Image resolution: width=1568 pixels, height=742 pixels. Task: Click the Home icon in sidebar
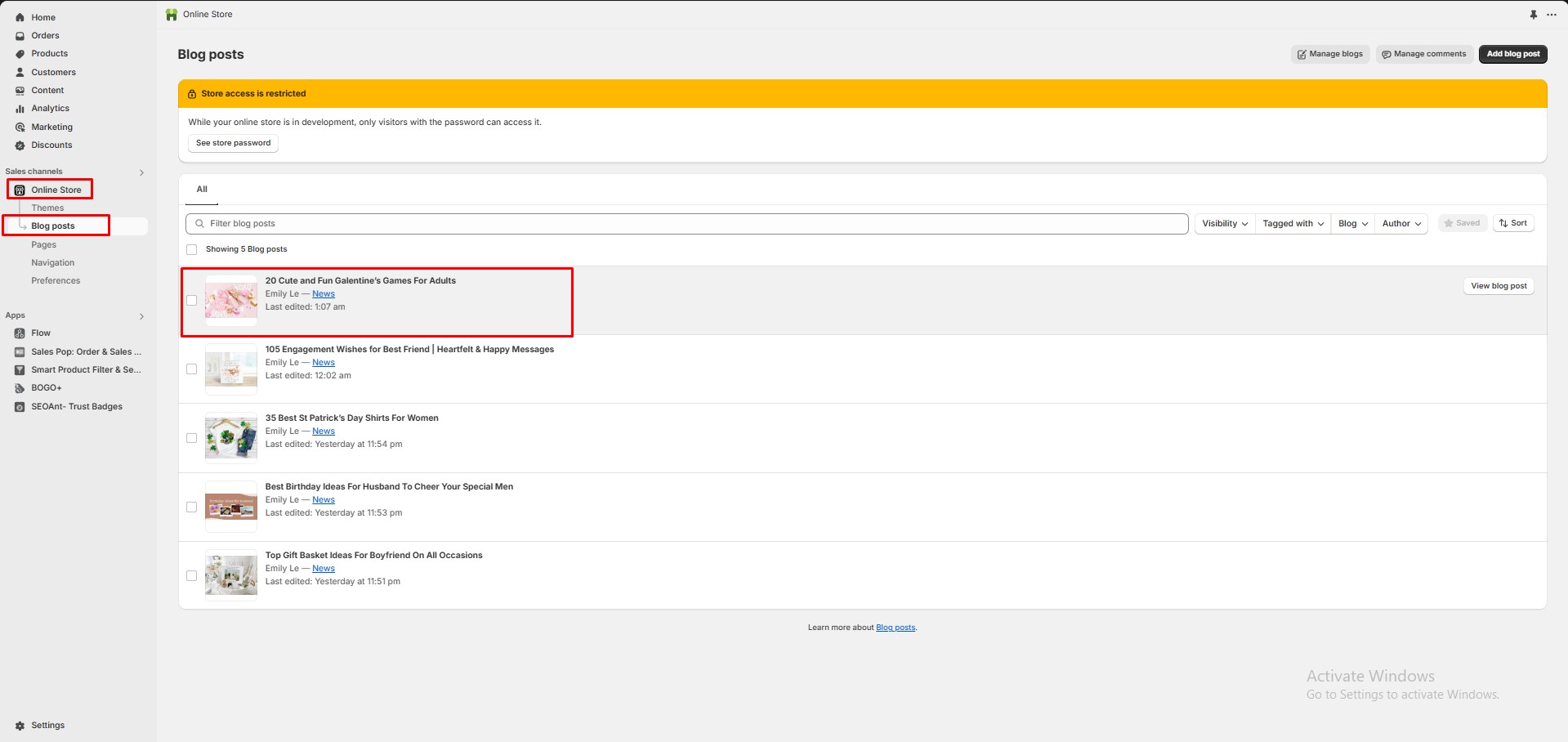pyautogui.click(x=20, y=17)
